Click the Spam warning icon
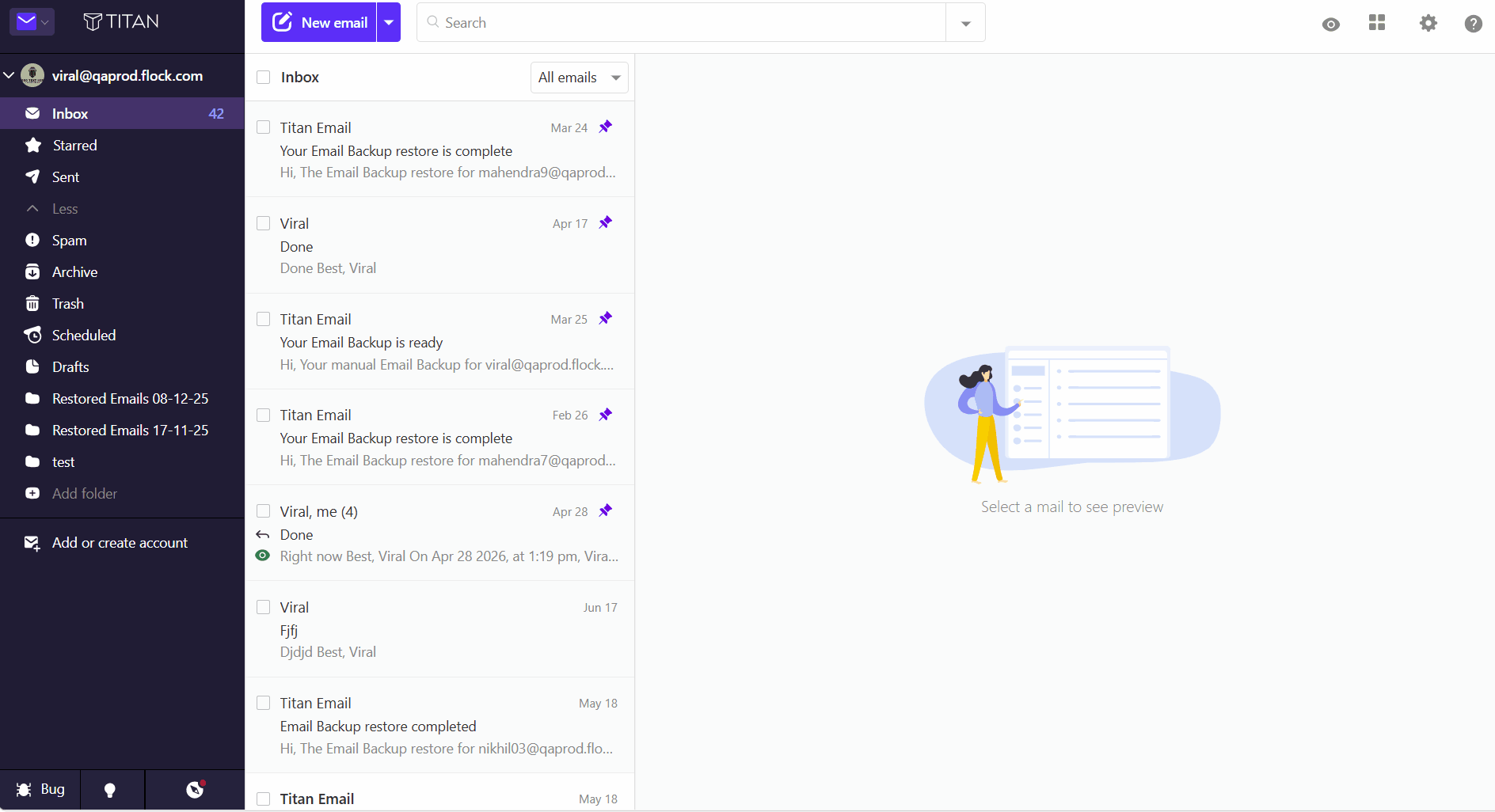Screen dimensions: 1495x812 pos(32,240)
